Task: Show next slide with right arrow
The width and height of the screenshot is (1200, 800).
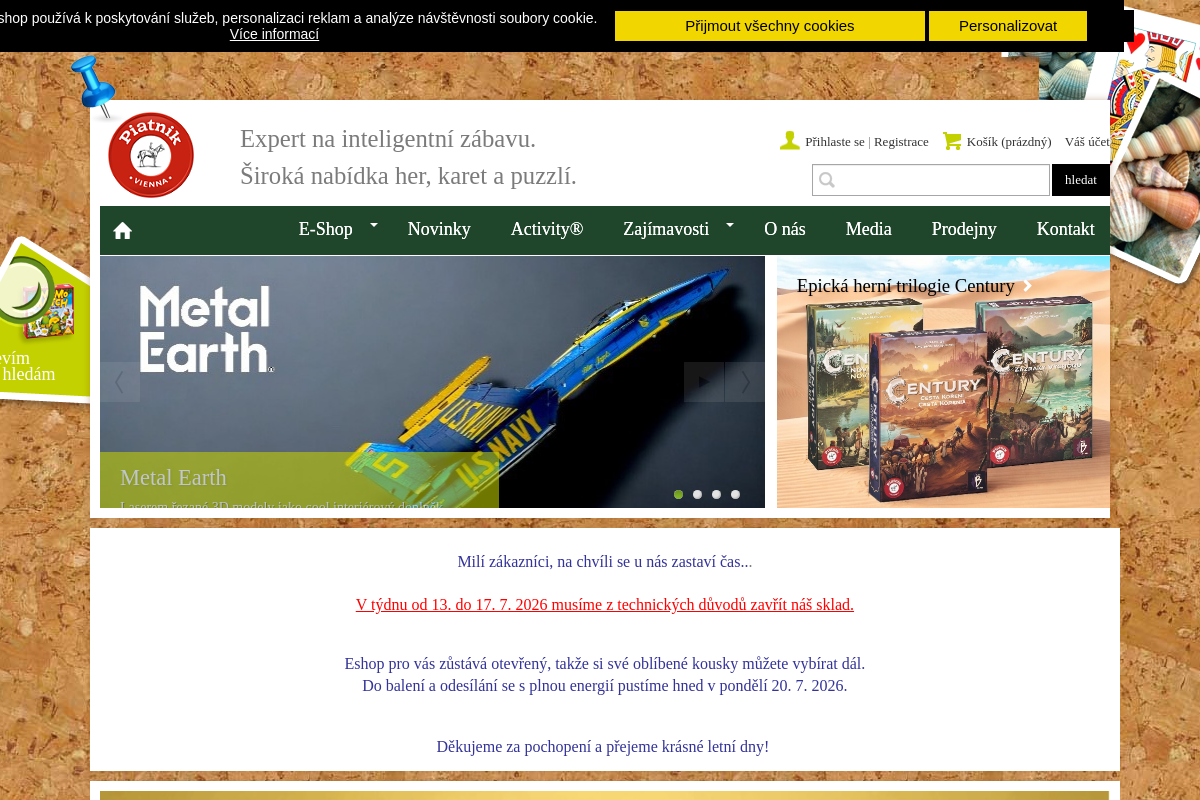Action: 745,382
